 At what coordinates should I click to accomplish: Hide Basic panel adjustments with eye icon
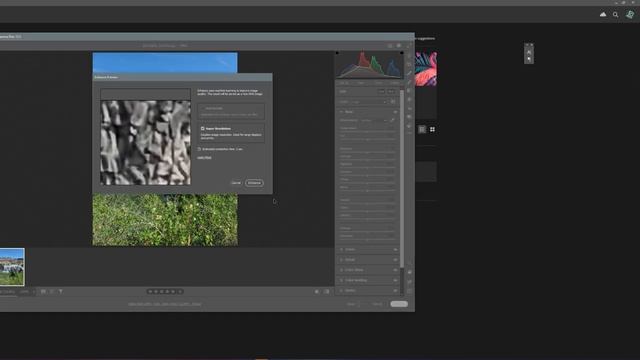395,111
